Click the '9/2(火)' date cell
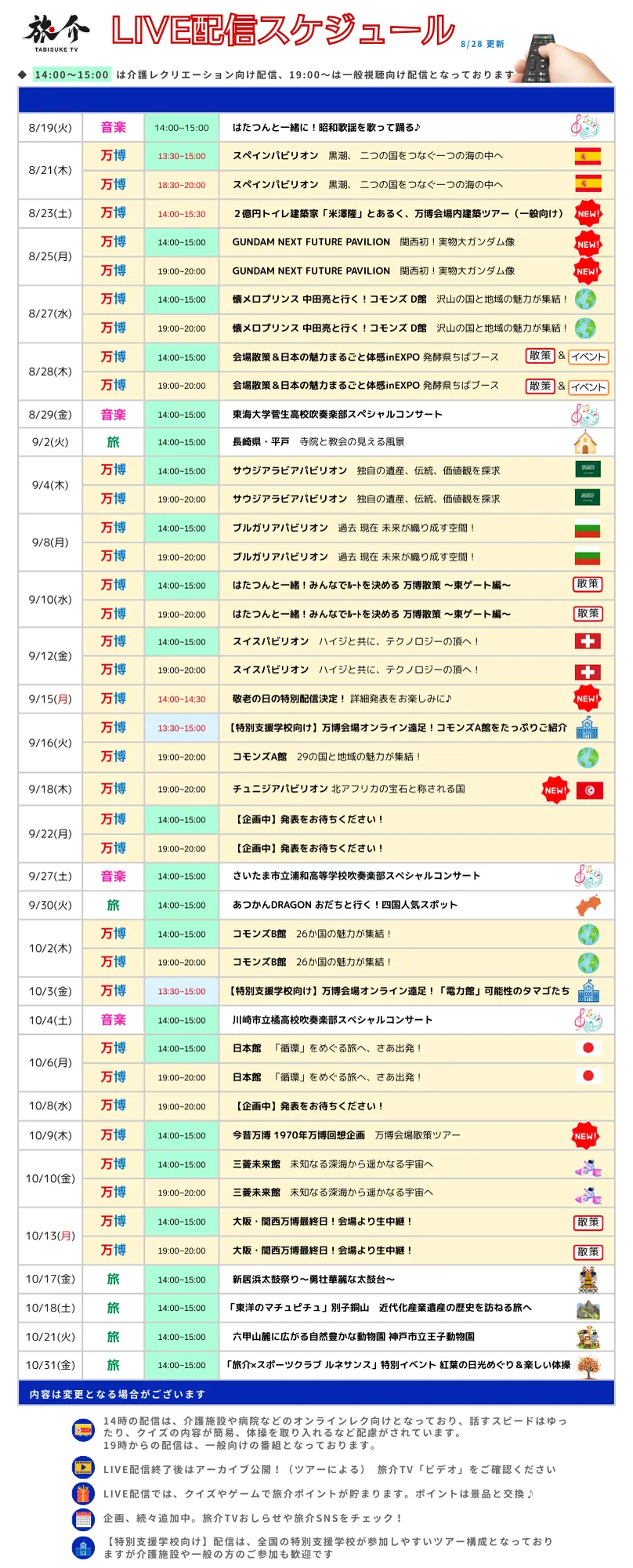 pos(50,442)
